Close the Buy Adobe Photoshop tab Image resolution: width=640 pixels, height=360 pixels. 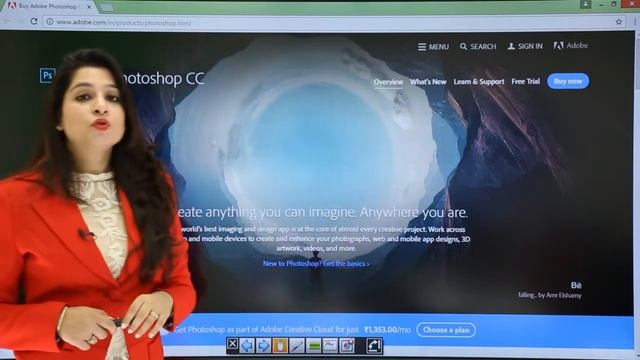coord(89,7)
